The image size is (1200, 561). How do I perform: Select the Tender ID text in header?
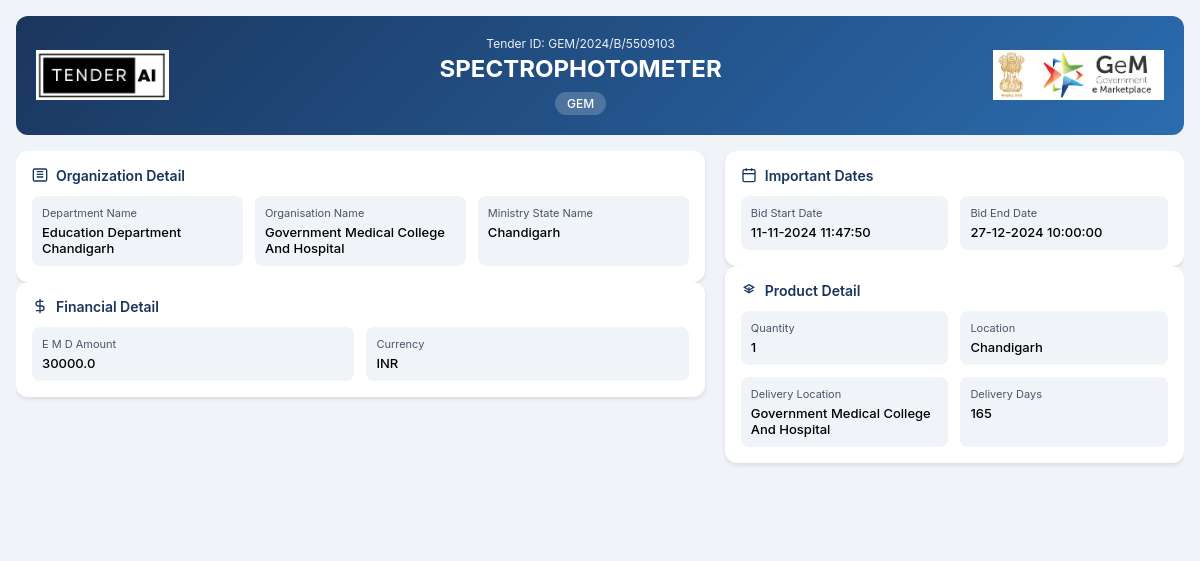[x=580, y=44]
